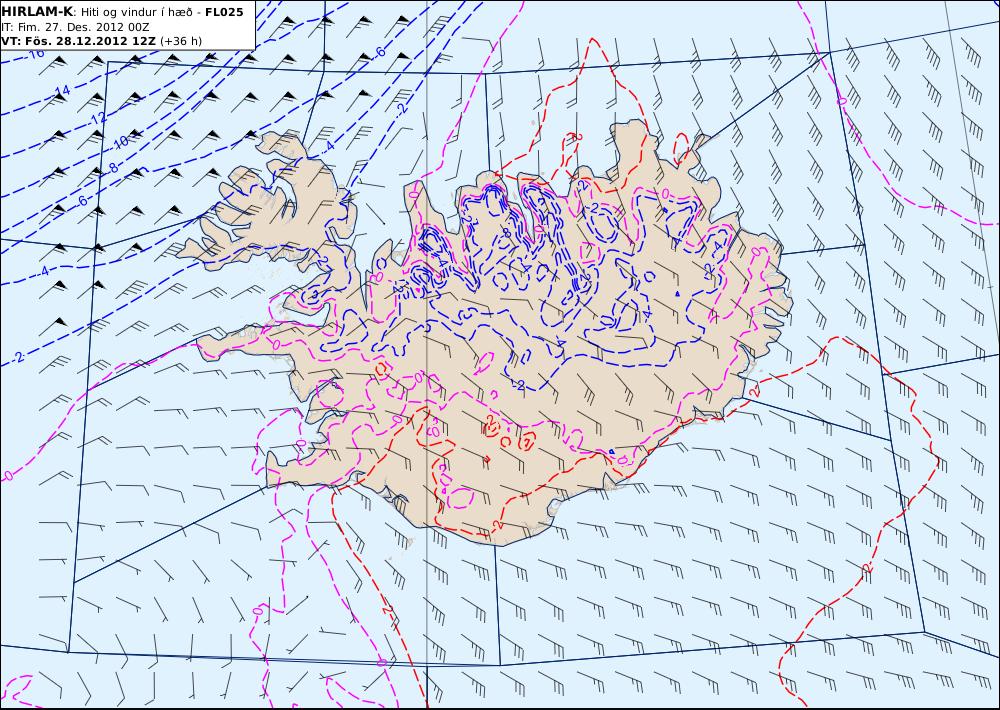The height and width of the screenshot is (710, 1000).
Task: Click the -10 blue isotherm label
Action: [x=119, y=142]
